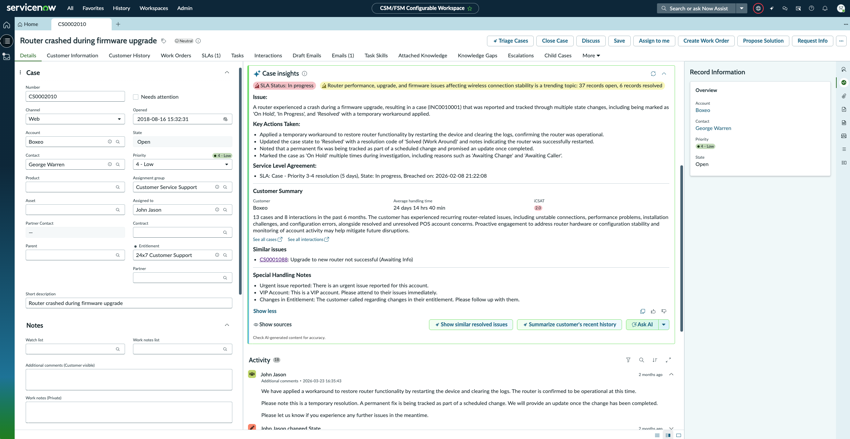Open similar case CS0001088 link

pos(274,260)
